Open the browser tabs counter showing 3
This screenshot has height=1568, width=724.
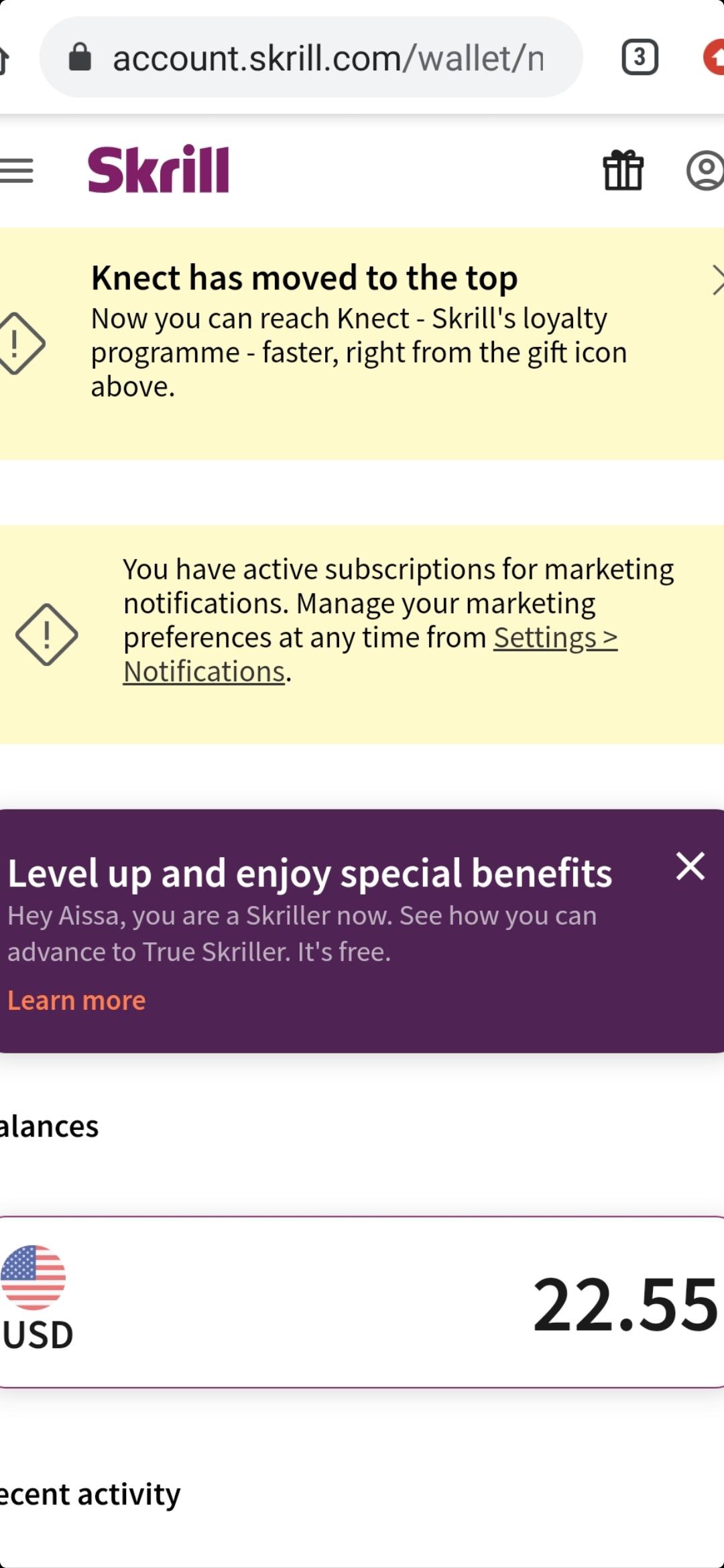point(640,57)
